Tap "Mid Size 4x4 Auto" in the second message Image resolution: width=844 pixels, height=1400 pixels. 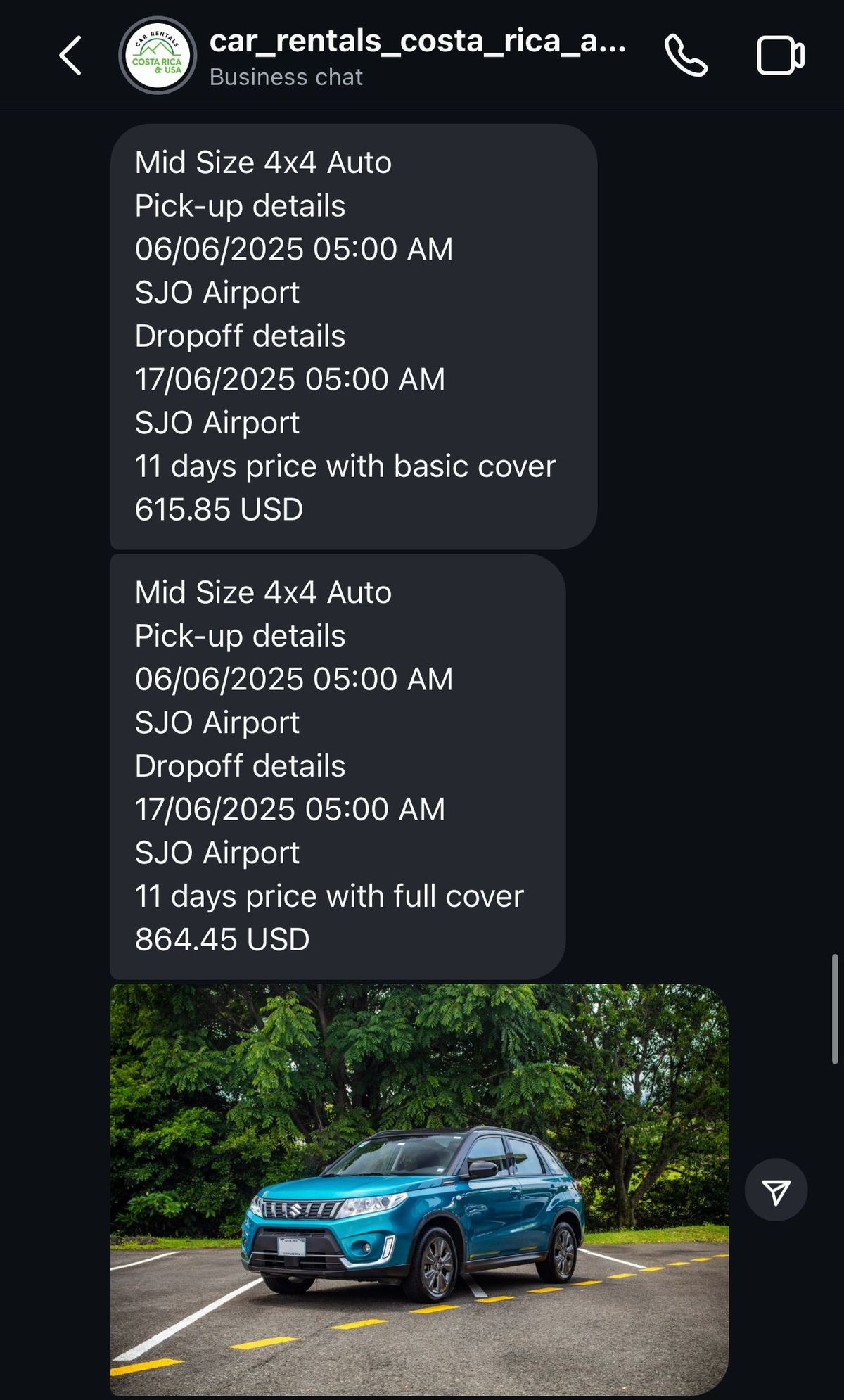(263, 592)
